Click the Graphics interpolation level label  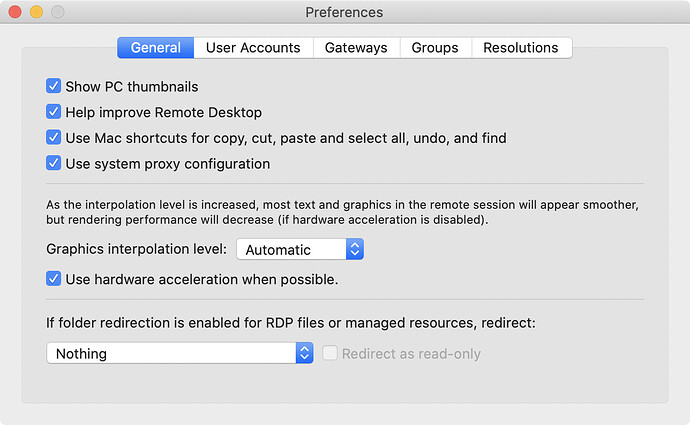(137, 250)
